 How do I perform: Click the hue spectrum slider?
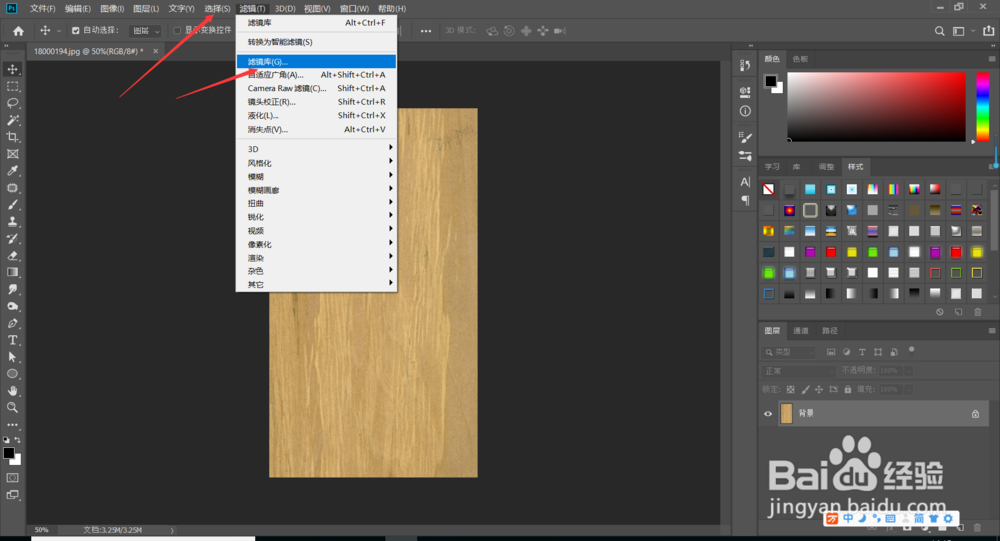click(983, 107)
